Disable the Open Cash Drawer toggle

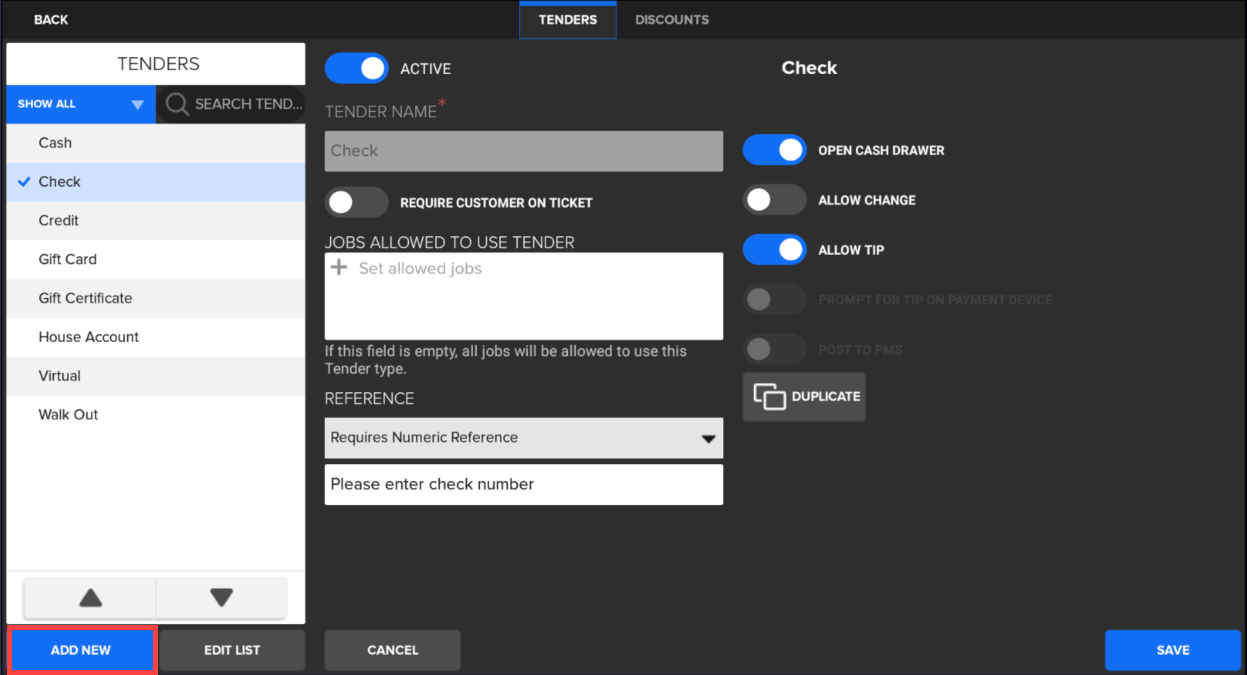coord(774,150)
